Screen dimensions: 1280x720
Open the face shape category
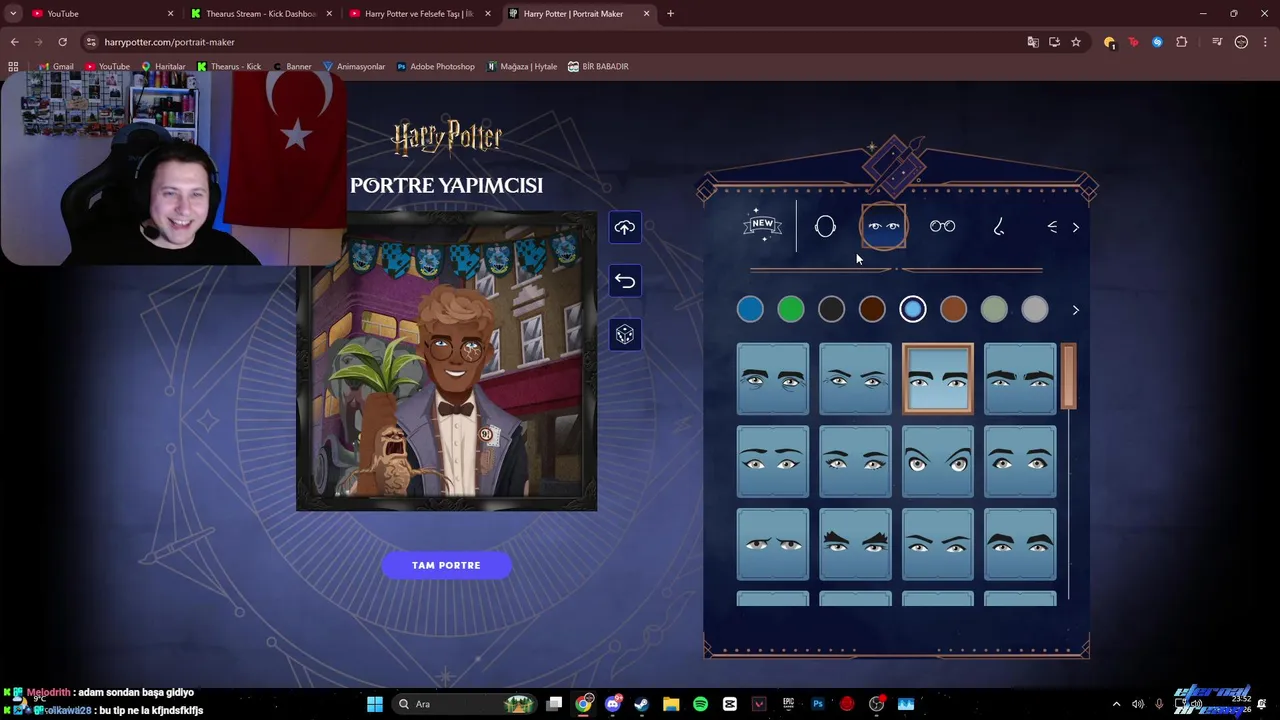coord(825,227)
